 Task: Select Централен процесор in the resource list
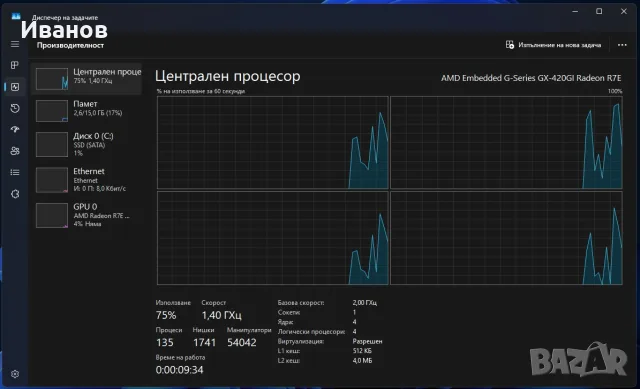coord(87,78)
